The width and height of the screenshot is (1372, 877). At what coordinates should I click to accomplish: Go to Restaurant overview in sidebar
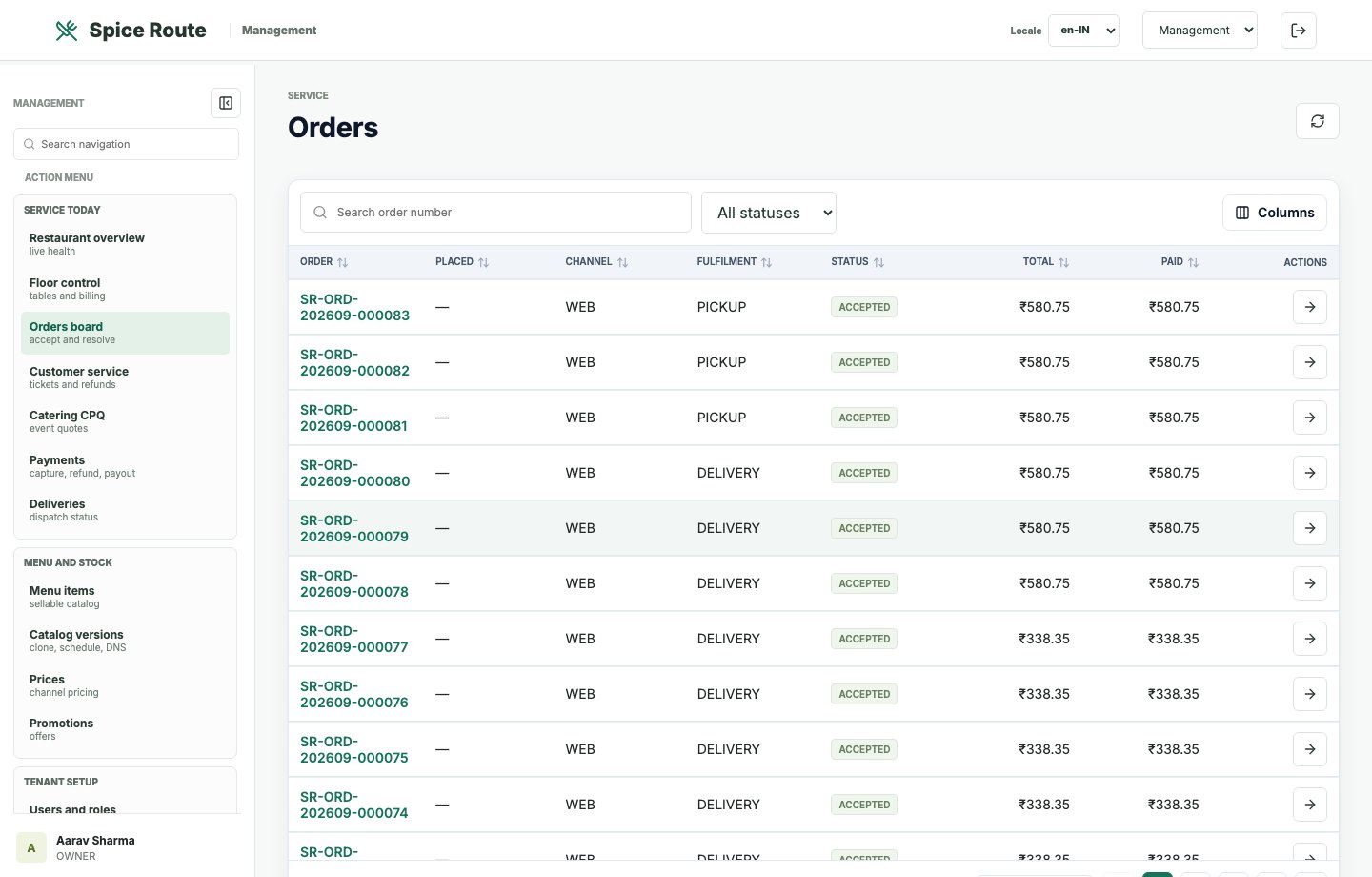[125, 244]
